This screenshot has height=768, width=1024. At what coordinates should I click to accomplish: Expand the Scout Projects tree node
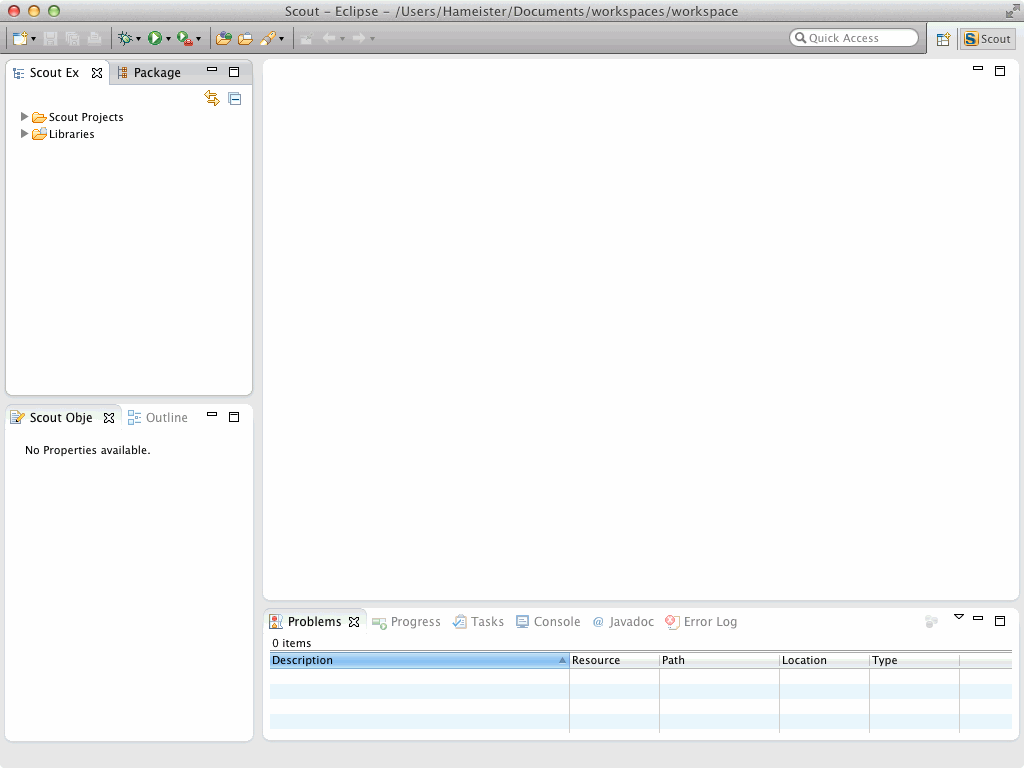25,117
